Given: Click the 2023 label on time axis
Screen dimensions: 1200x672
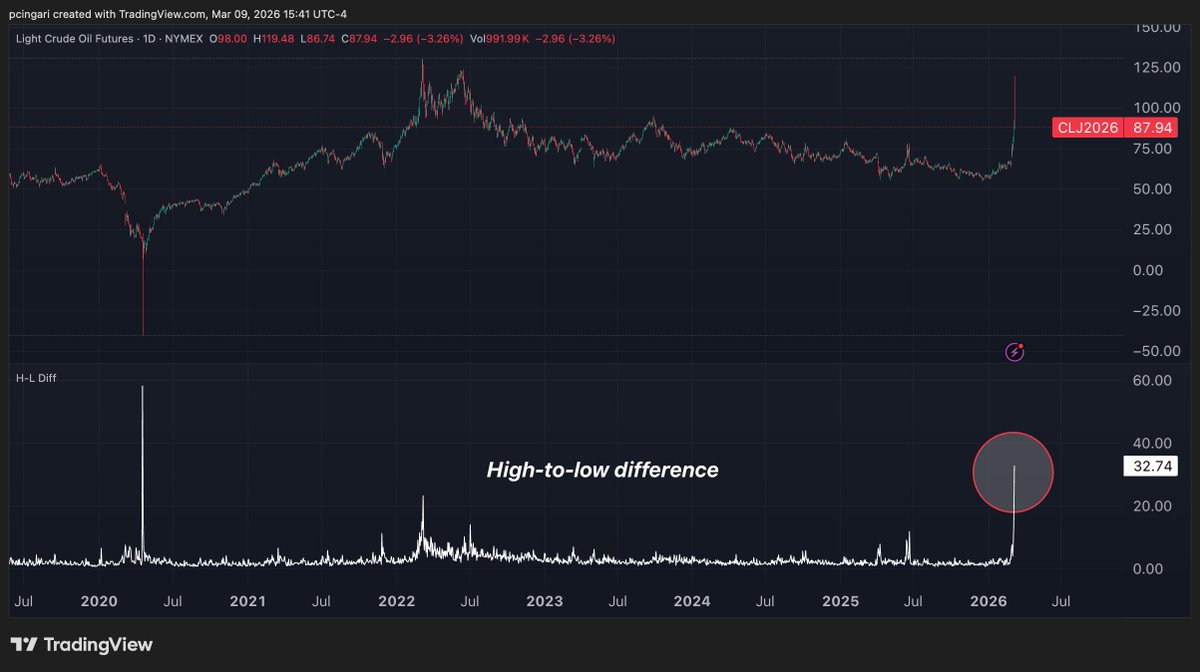Looking at the screenshot, I should [x=544, y=601].
